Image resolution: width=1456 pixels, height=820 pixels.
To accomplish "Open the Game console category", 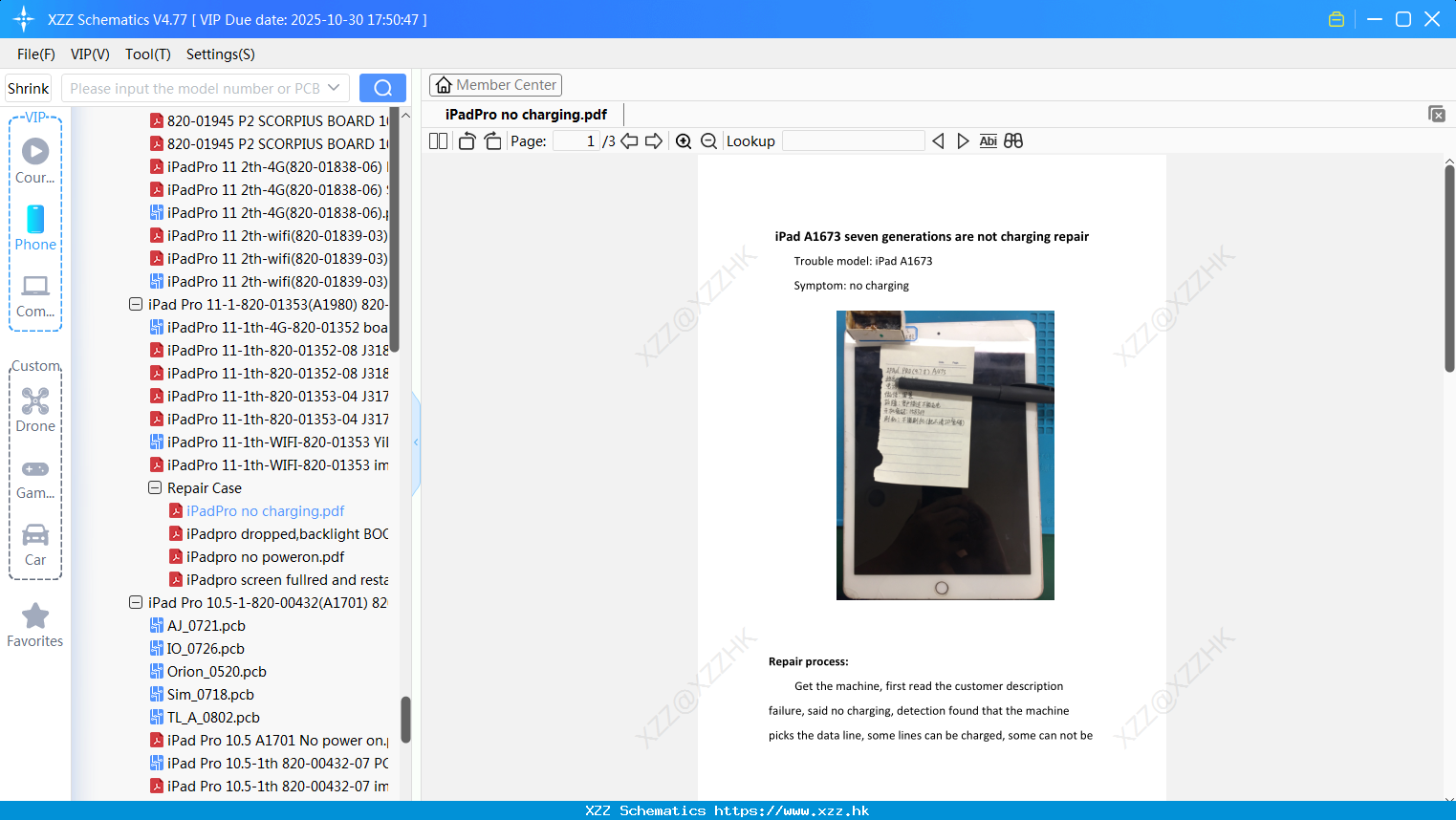I will pyautogui.click(x=35, y=478).
